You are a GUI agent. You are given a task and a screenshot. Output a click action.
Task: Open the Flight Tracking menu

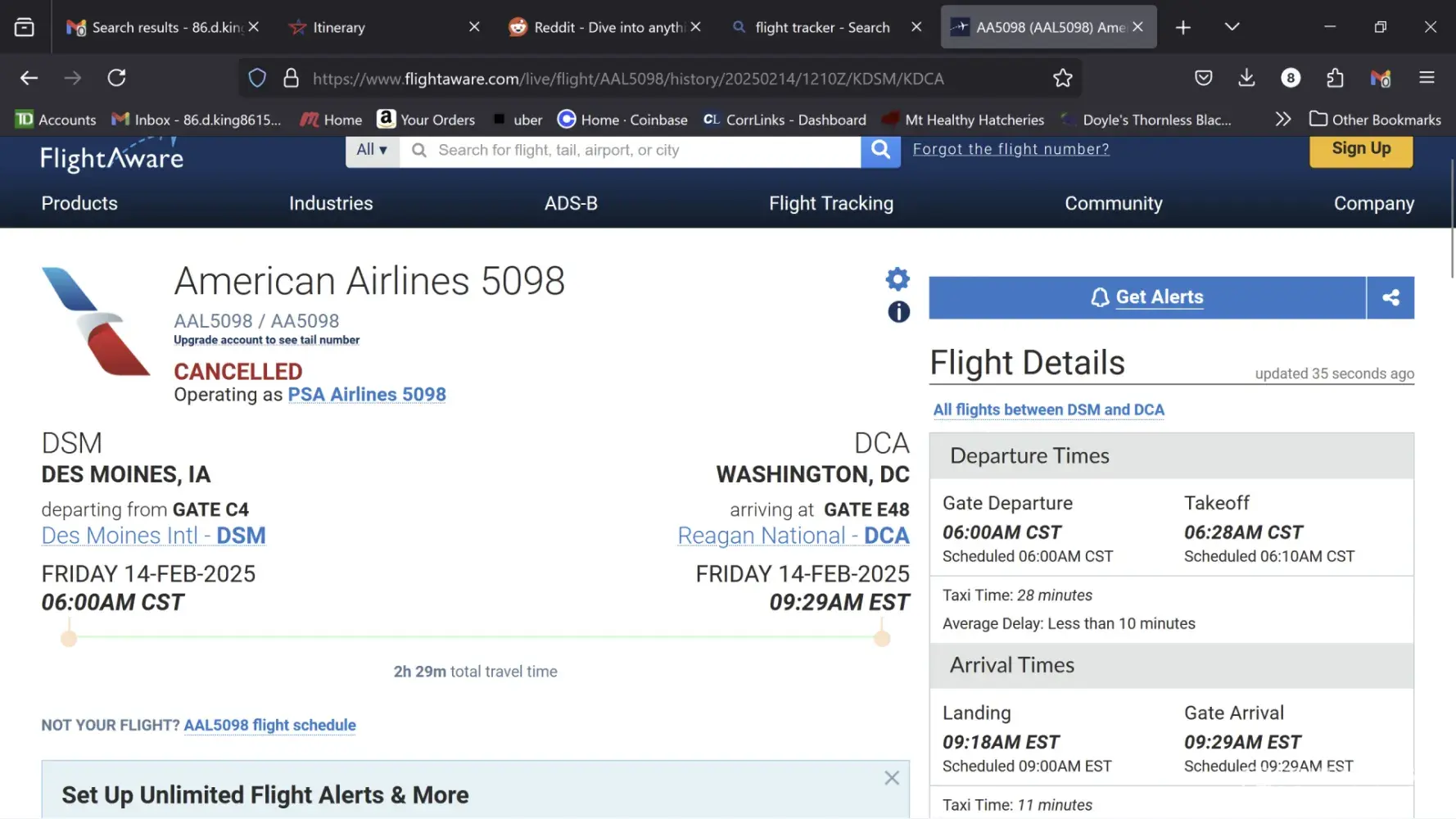pos(830,203)
